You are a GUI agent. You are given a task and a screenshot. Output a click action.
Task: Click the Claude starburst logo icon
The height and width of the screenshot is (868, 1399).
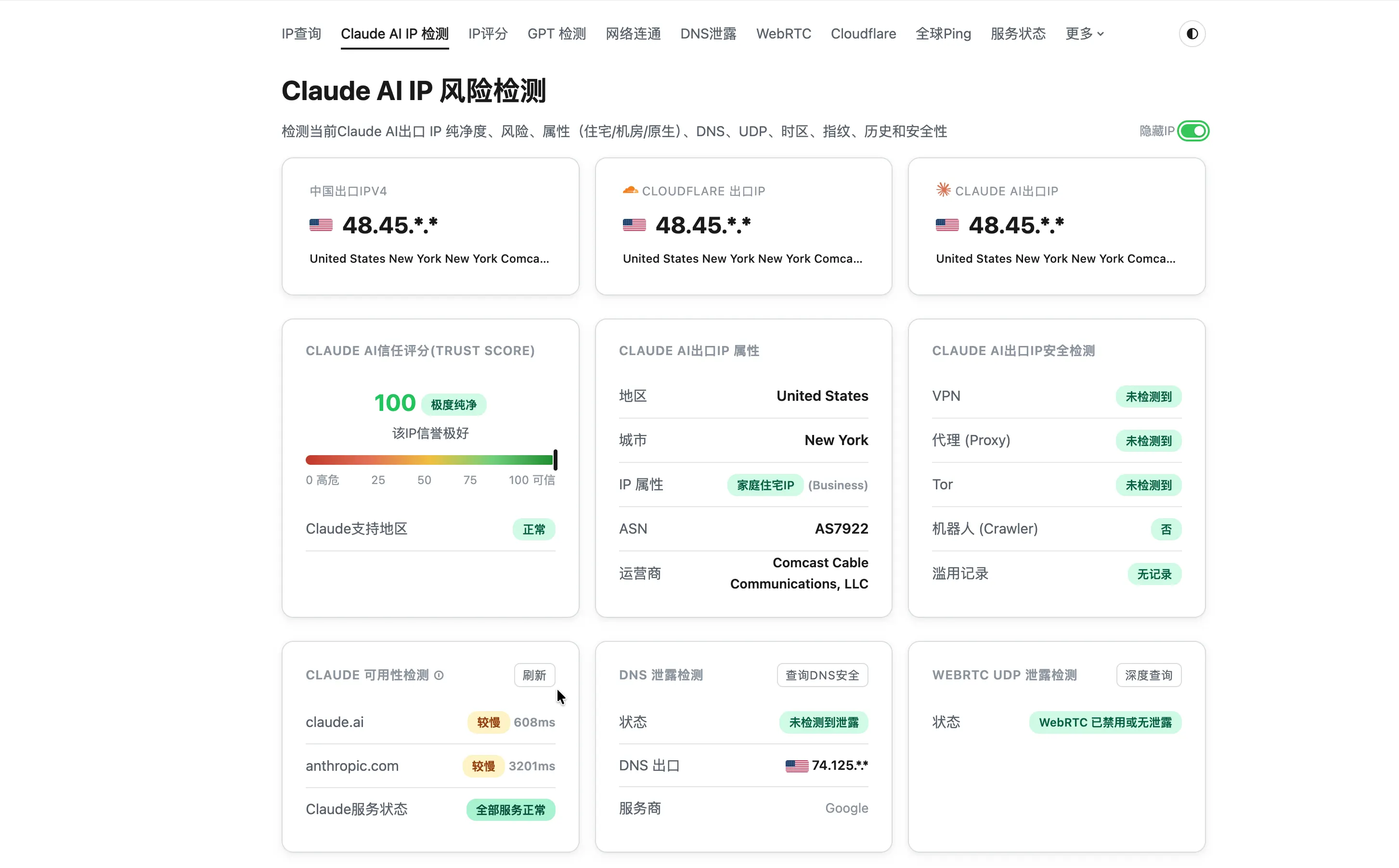(x=943, y=190)
